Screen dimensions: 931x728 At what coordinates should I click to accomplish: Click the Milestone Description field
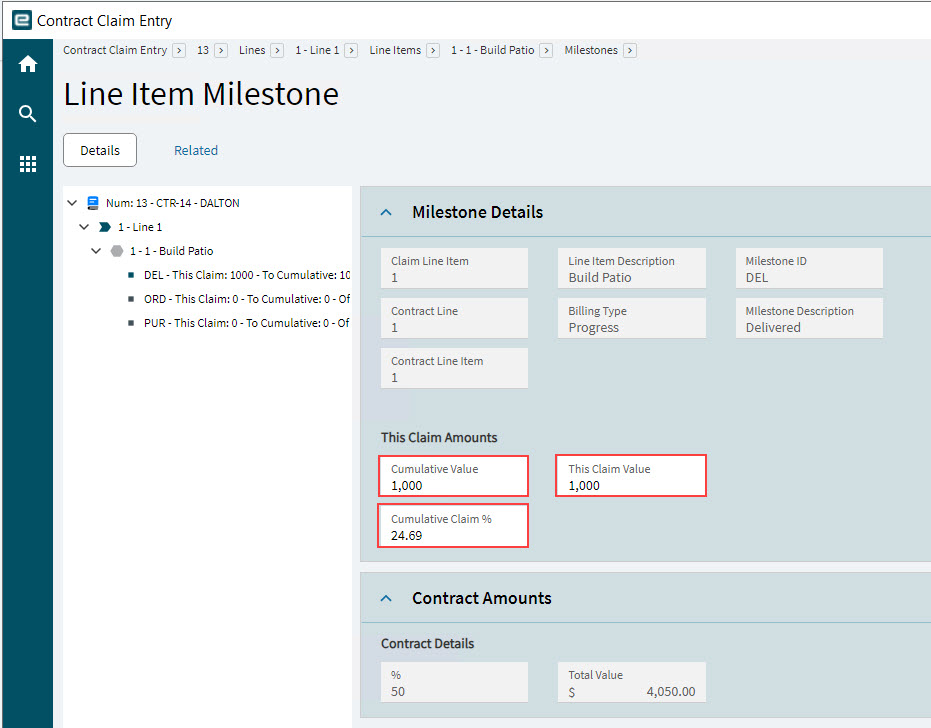click(809, 318)
